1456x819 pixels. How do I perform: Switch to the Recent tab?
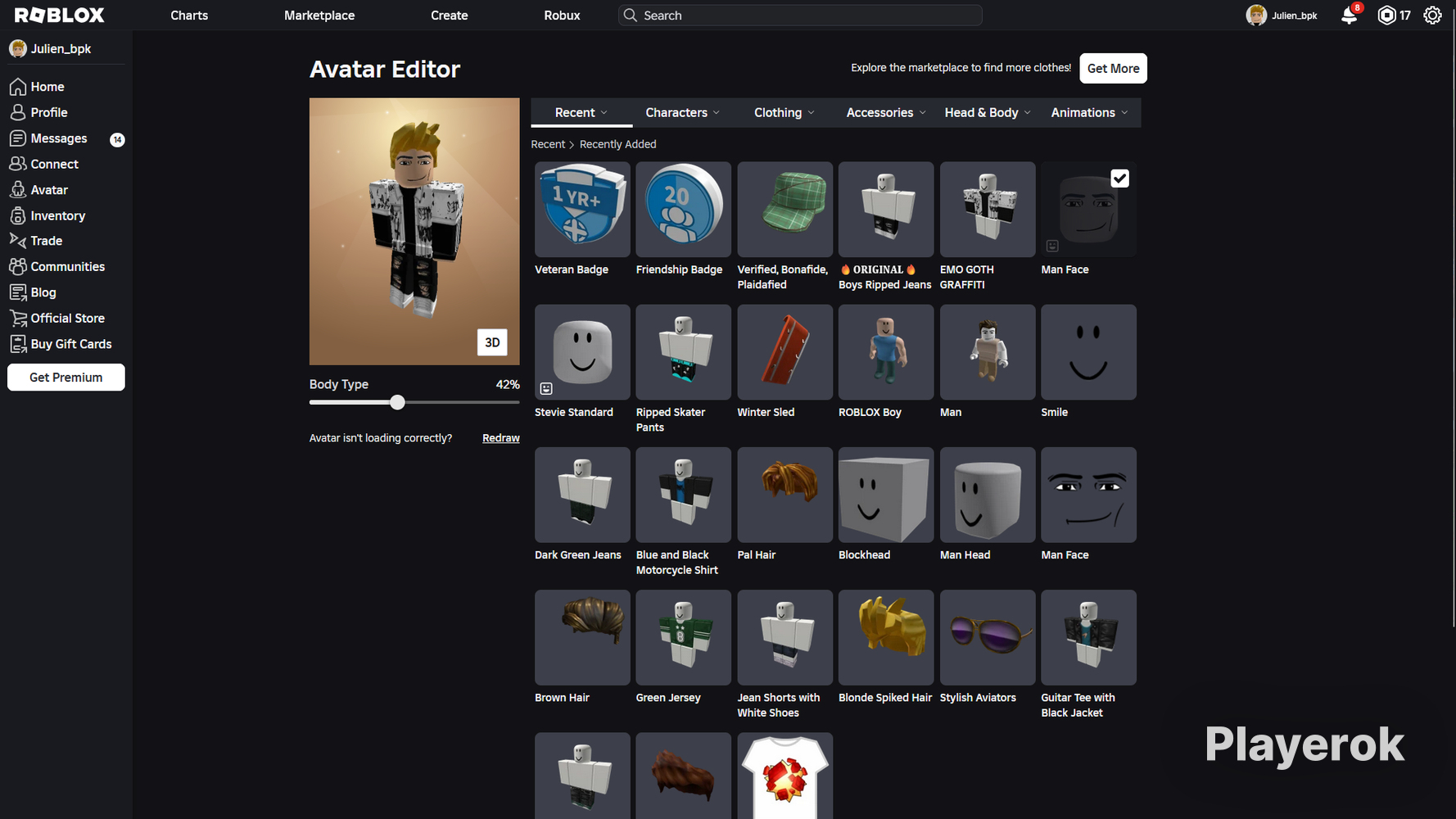(x=581, y=113)
